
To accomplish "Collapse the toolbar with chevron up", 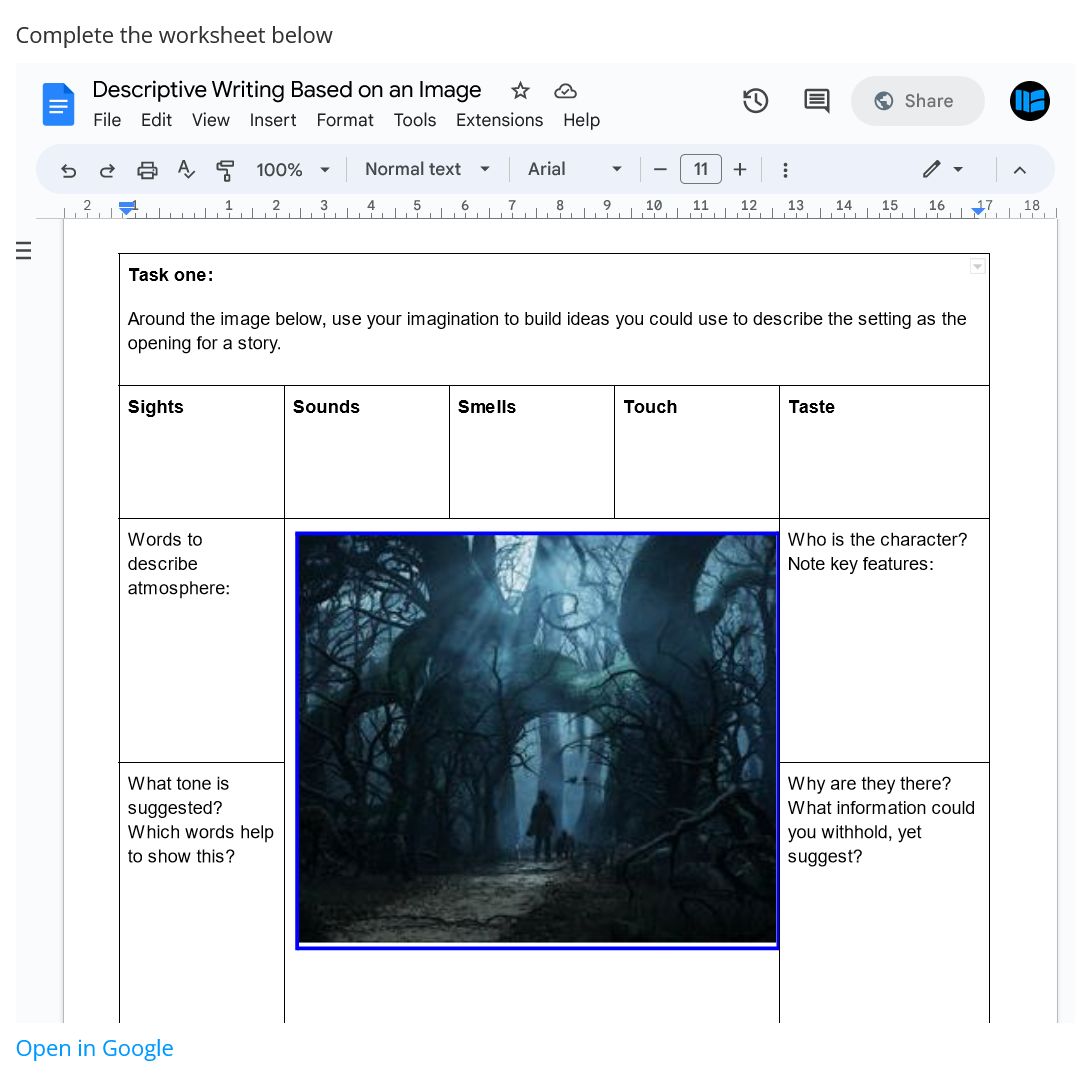I will pos(1019,170).
